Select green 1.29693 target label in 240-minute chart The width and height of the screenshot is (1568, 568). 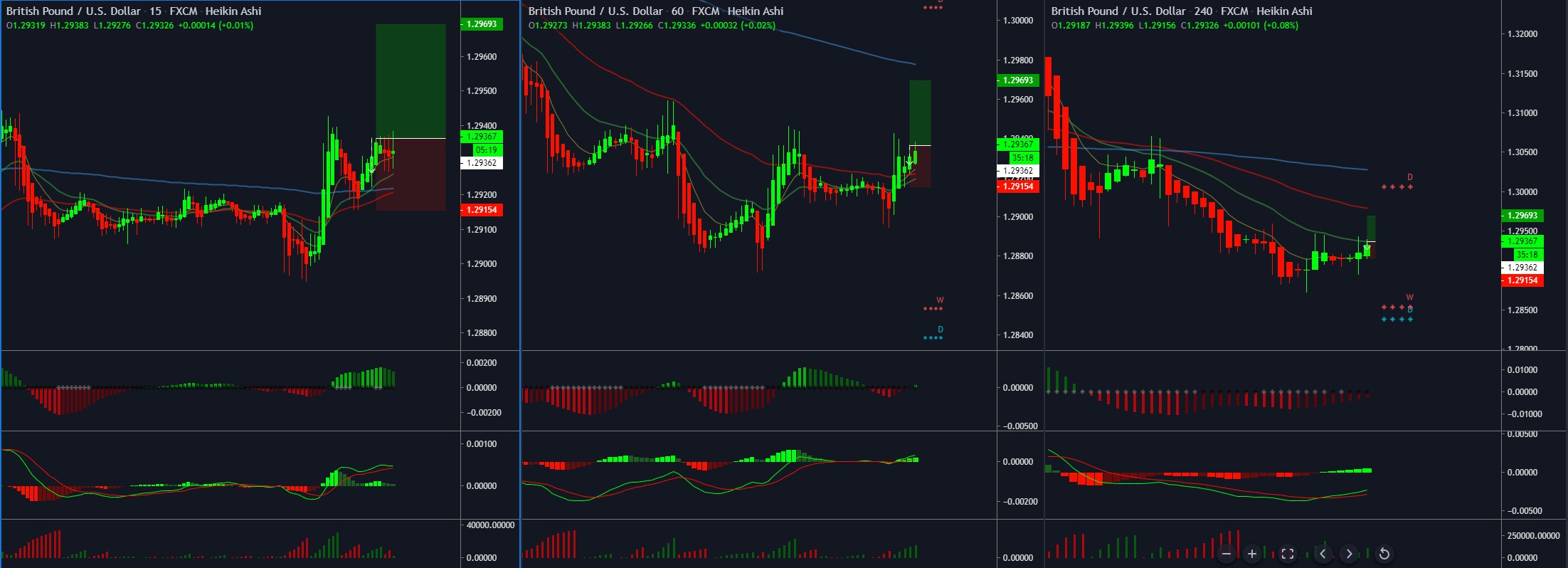1522,216
